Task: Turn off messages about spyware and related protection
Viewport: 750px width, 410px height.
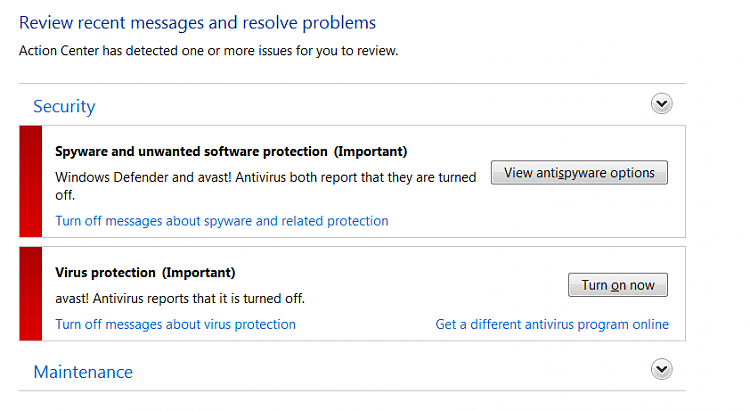Action: pos(222,221)
